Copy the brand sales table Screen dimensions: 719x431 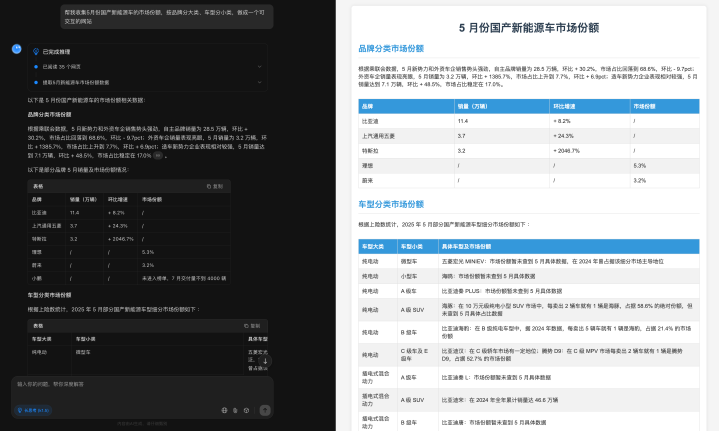tap(215, 186)
